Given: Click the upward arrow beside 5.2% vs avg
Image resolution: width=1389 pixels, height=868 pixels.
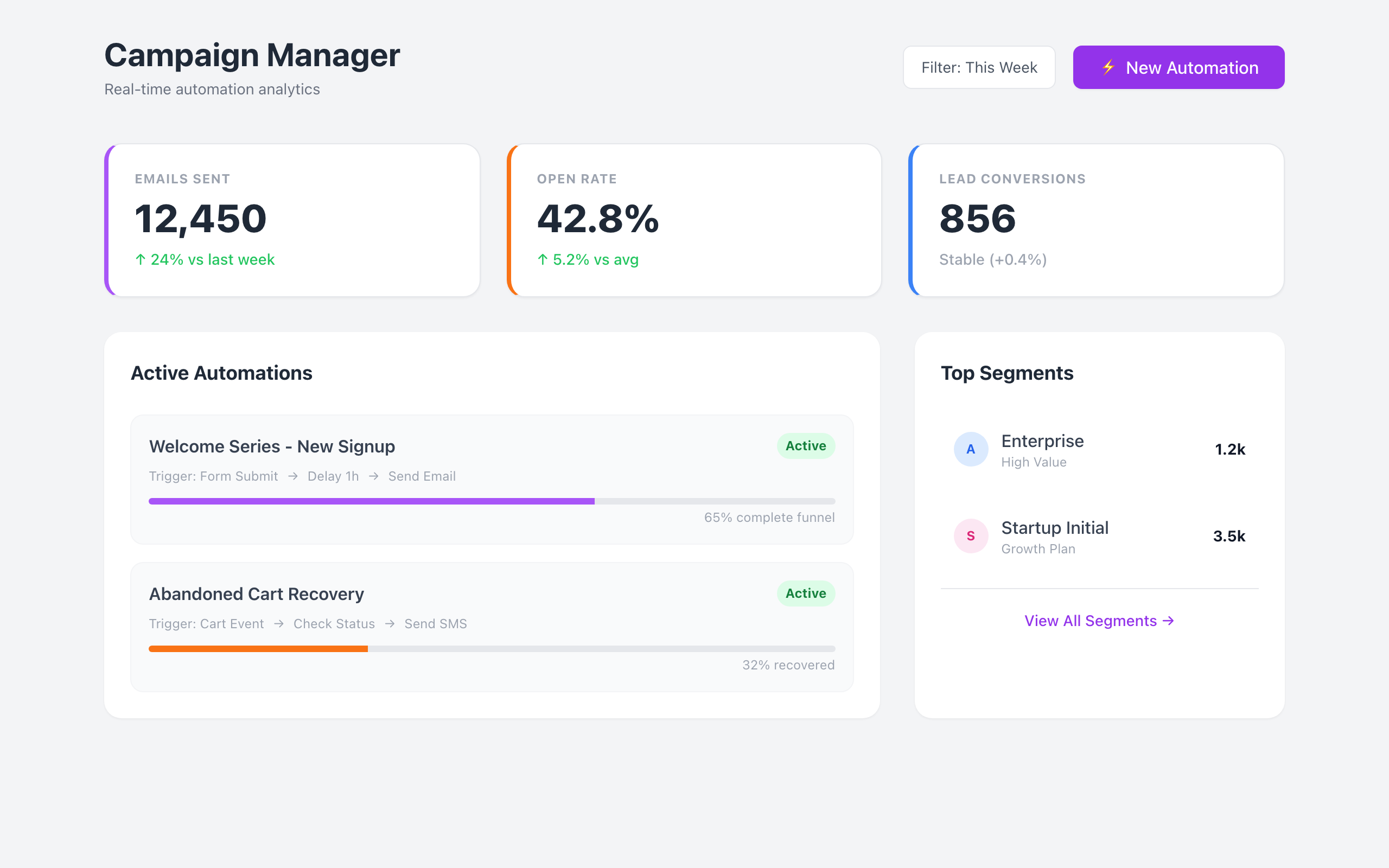Looking at the screenshot, I should coord(542,259).
